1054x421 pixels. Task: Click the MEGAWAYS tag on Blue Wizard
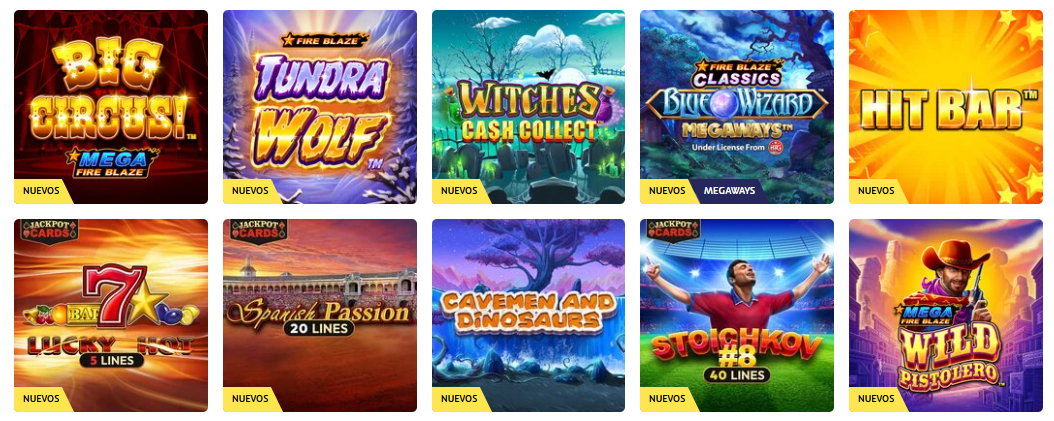(729, 191)
